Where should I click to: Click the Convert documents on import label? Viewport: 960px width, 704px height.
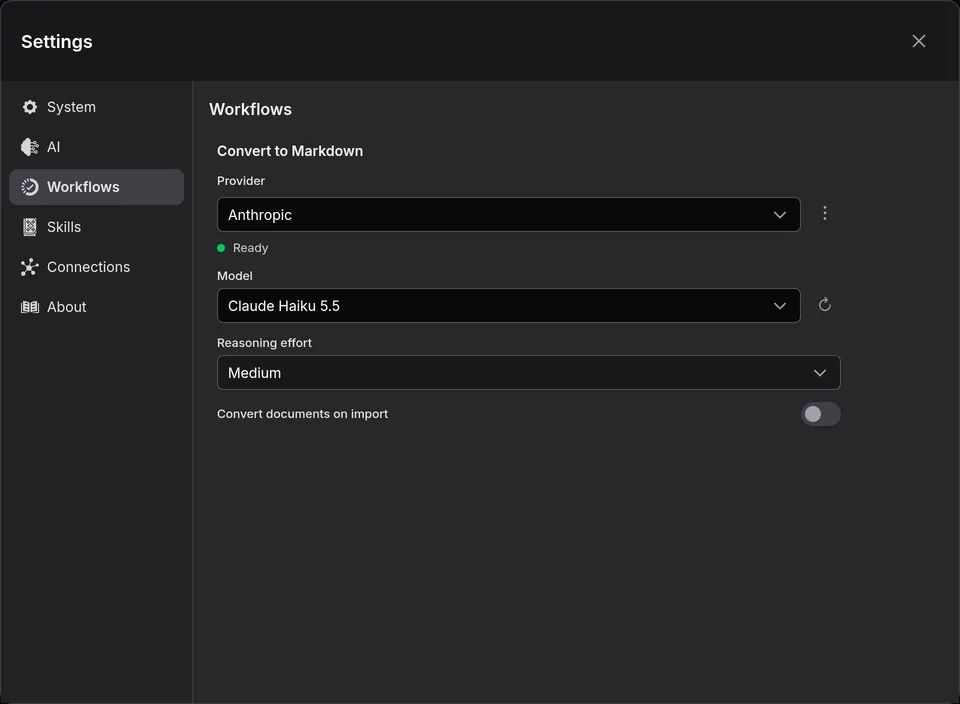point(302,414)
